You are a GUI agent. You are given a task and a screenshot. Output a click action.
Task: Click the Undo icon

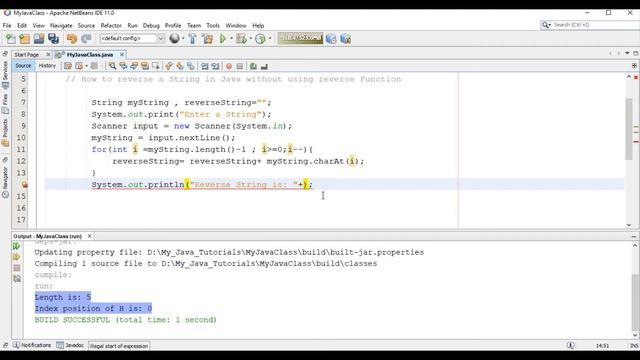tap(72, 39)
